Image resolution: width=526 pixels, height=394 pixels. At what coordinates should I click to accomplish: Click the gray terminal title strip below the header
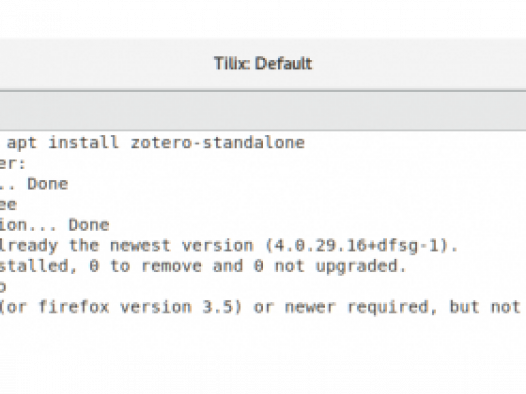point(263,111)
